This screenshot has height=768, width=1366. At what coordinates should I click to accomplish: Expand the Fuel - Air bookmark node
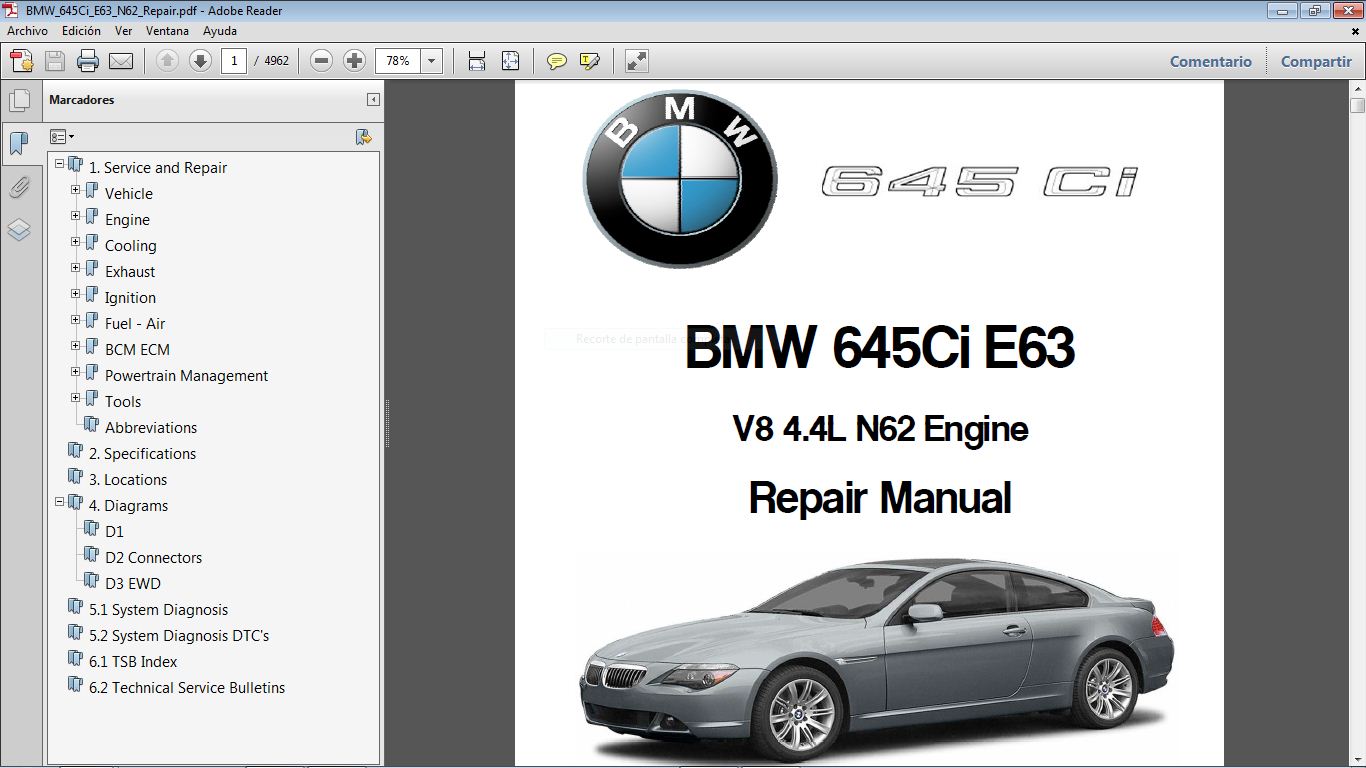pyautogui.click(x=76, y=319)
